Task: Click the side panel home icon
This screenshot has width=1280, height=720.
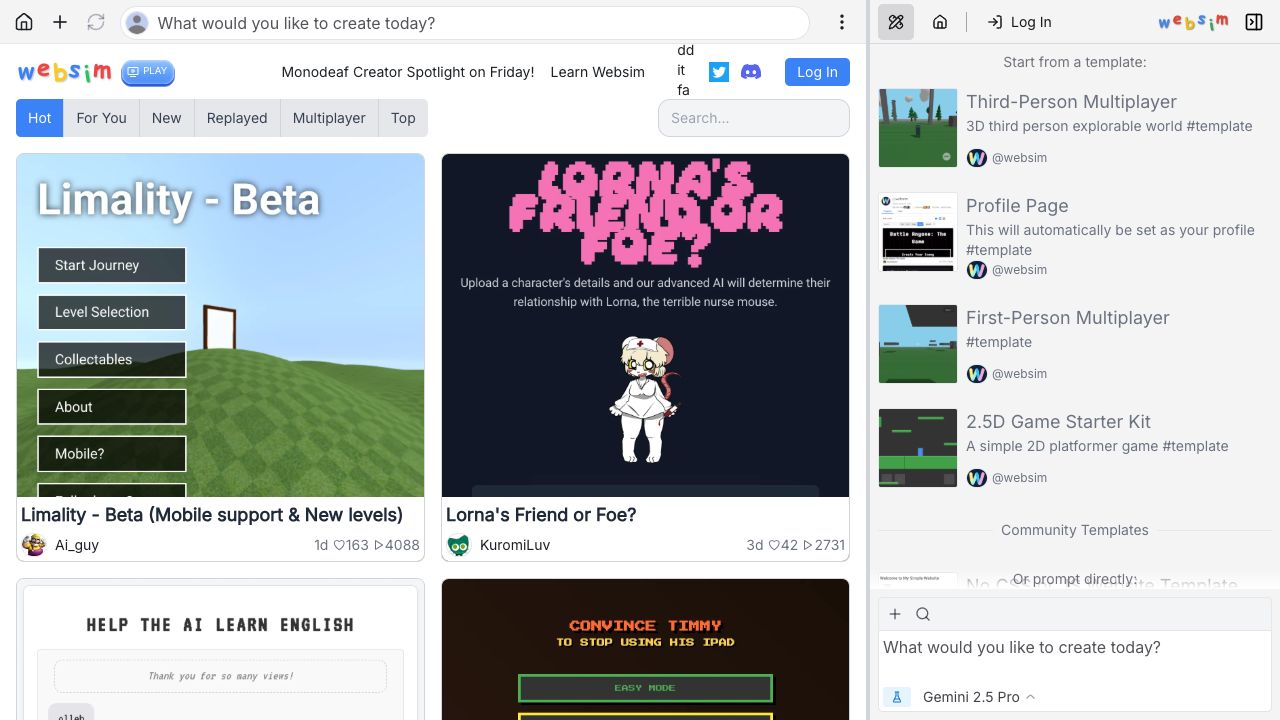Action: pos(940,22)
